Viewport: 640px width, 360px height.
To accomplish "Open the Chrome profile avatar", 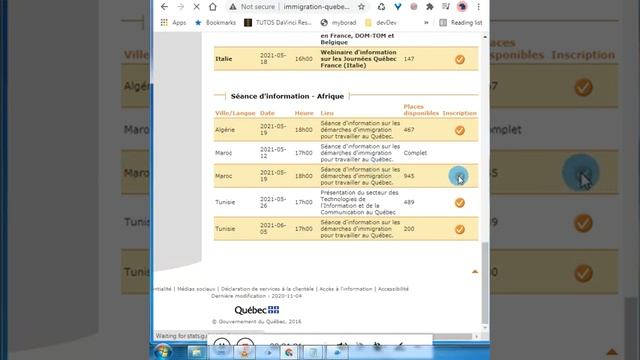I will (462, 7).
